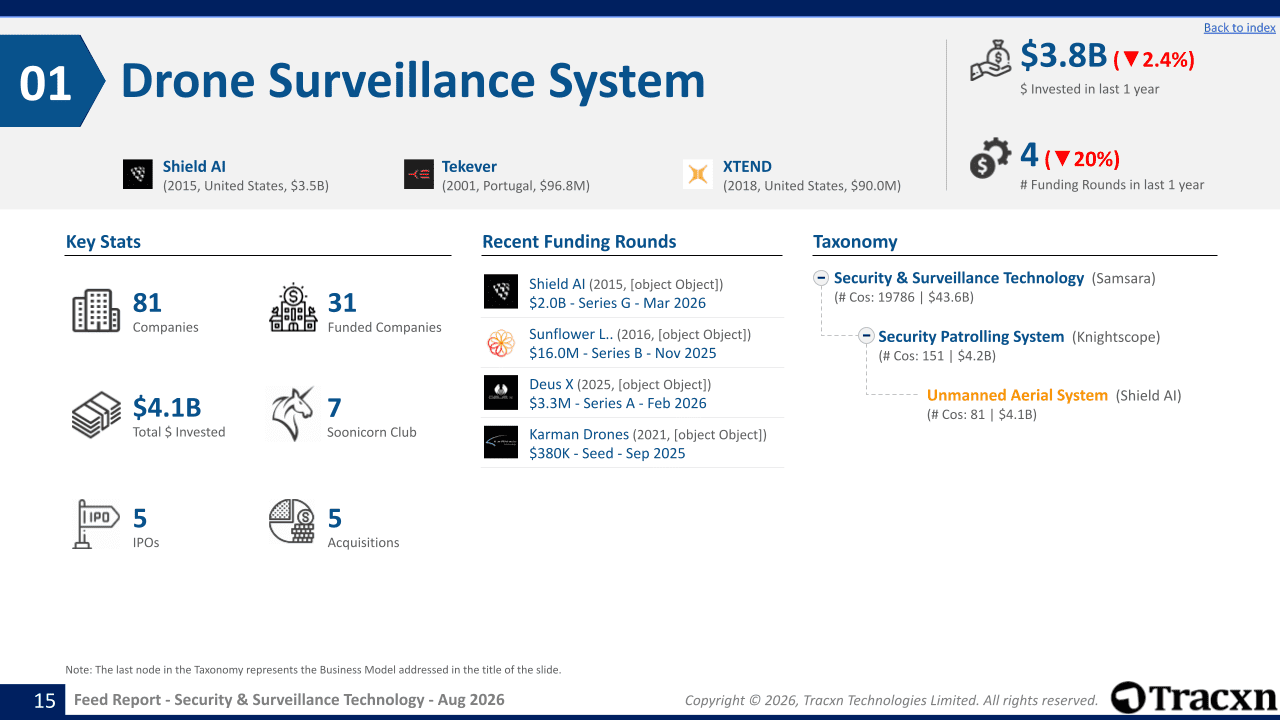Click the XTEND company logo
This screenshot has width=1280, height=720.
point(698,174)
